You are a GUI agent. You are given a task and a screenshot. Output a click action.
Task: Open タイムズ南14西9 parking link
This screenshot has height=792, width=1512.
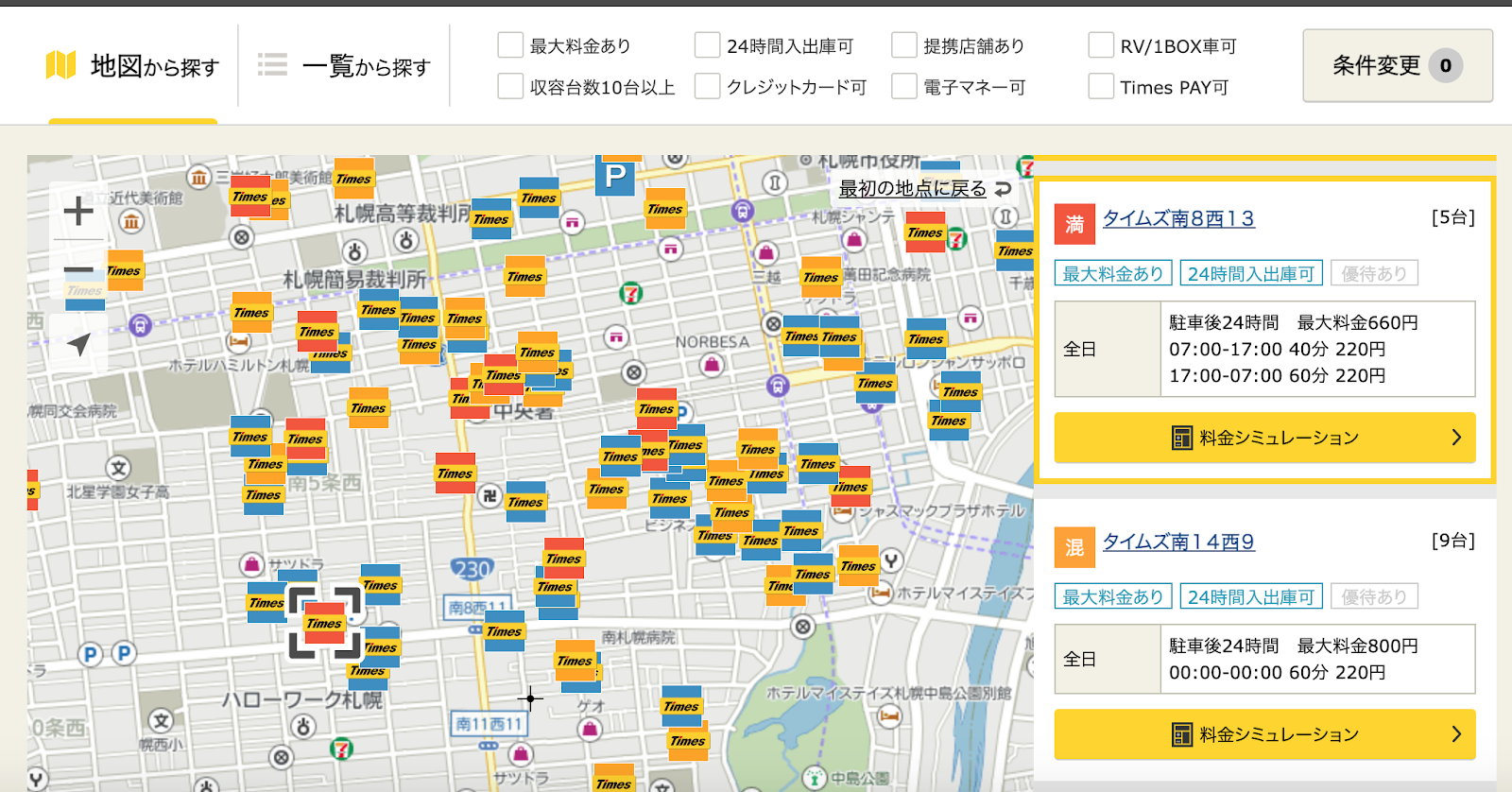click(1178, 542)
